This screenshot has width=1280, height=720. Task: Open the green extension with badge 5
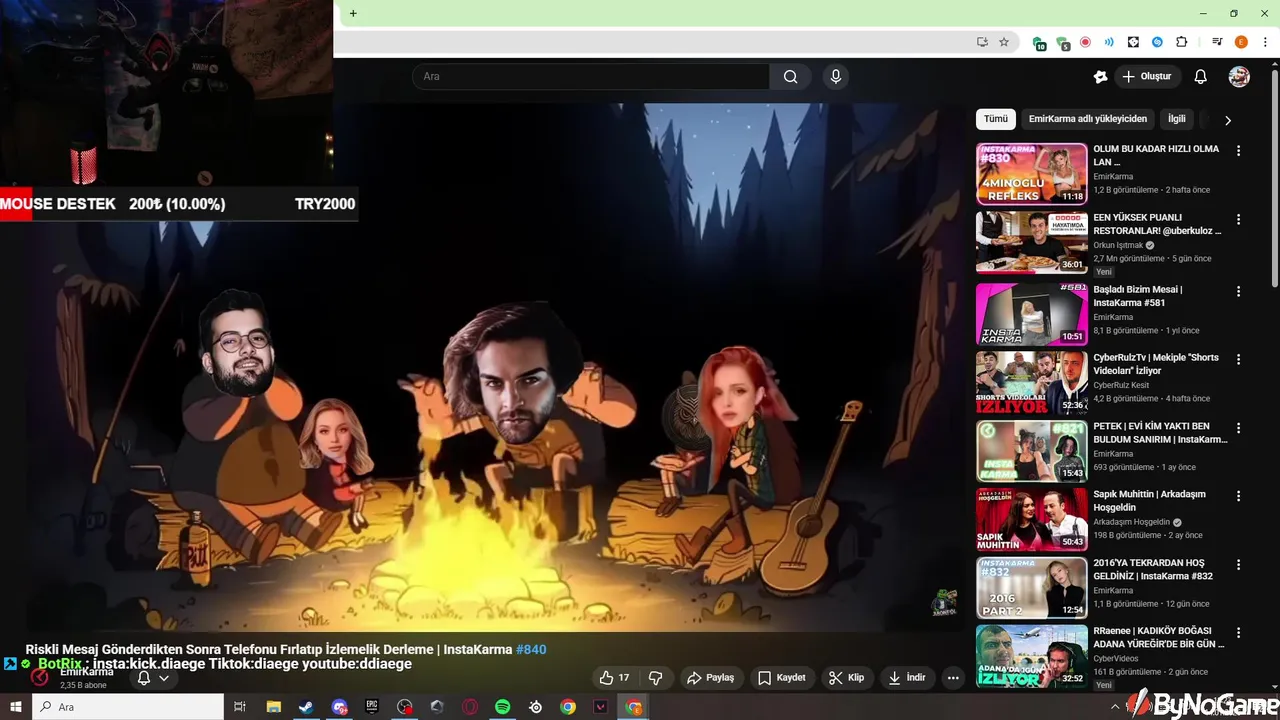pyautogui.click(x=1062, y=42)
